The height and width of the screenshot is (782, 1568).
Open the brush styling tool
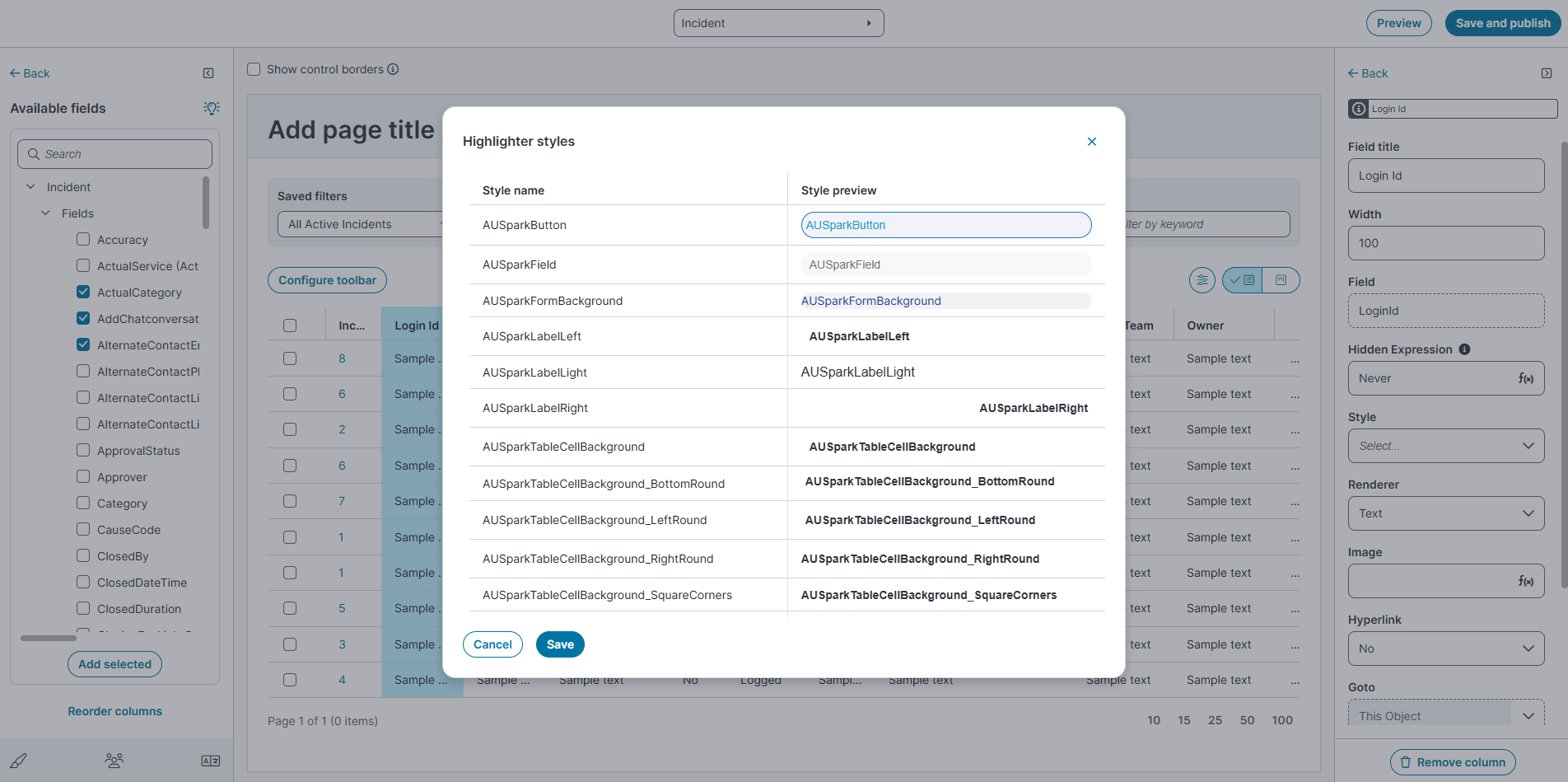click(x=18, y=761)
